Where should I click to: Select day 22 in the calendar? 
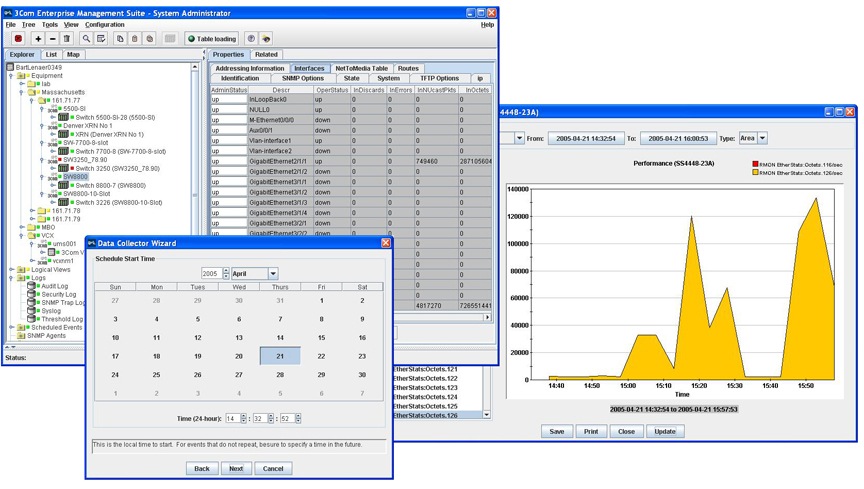point(321,356)
